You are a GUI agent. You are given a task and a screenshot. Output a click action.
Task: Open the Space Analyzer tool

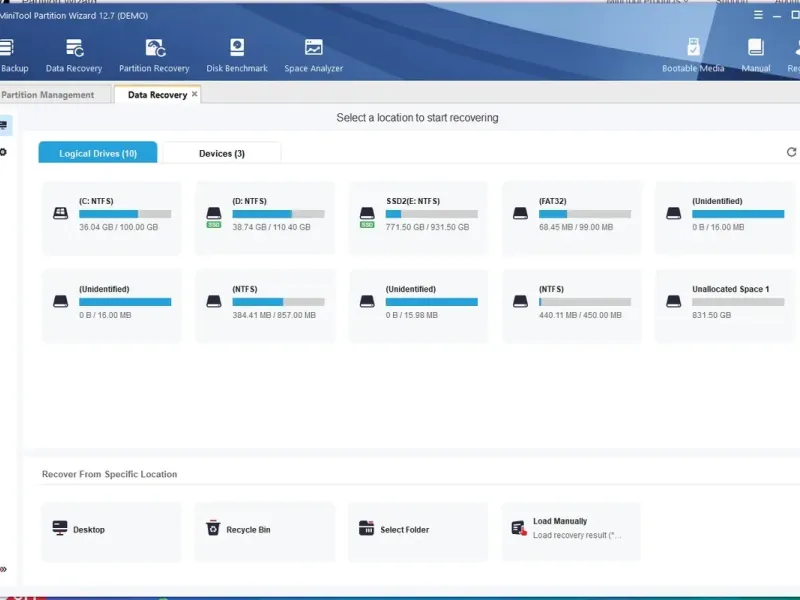(313, 56)
